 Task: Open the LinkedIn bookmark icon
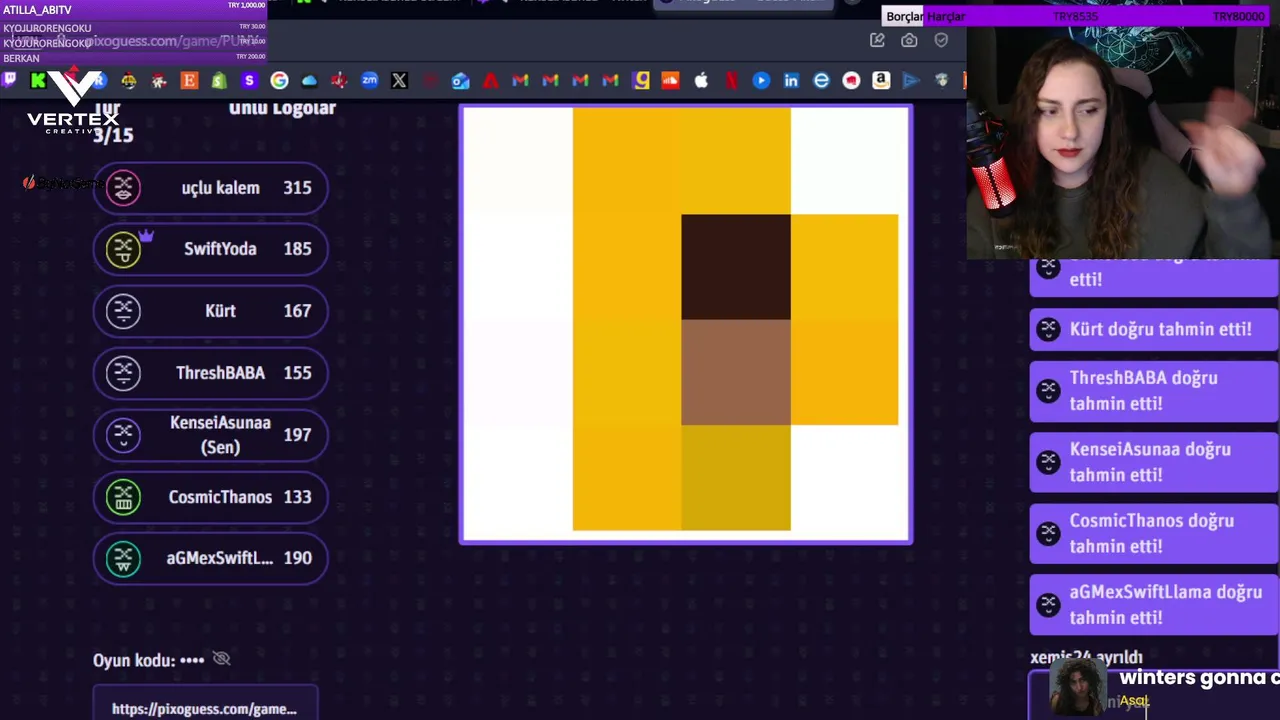coord(791,81)
